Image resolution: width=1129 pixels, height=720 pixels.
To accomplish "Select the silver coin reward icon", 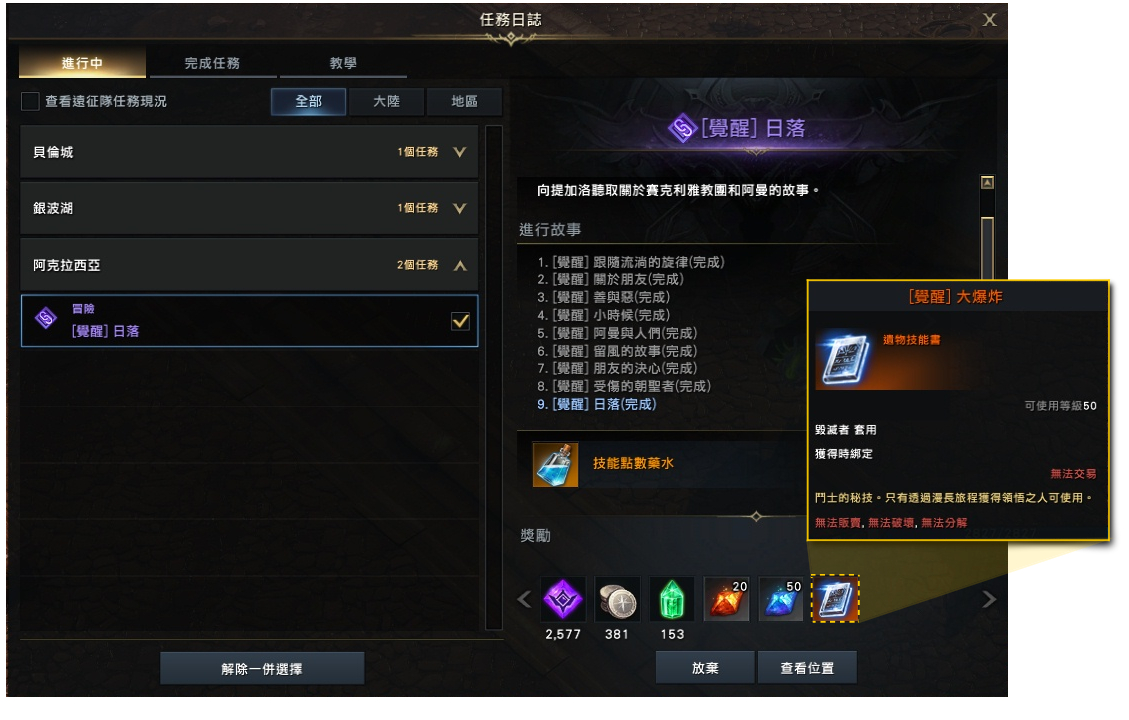I will [617, 599].
